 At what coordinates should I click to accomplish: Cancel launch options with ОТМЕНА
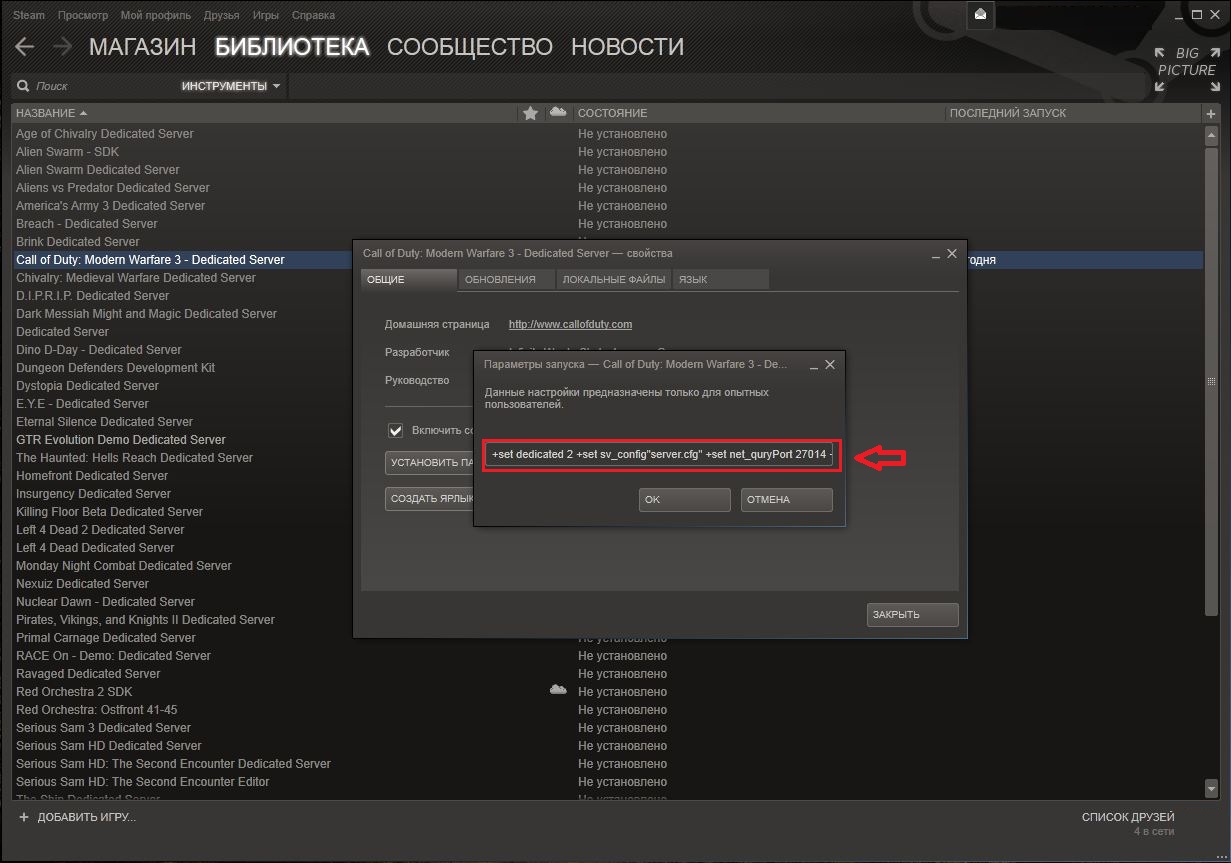[787, 499]
